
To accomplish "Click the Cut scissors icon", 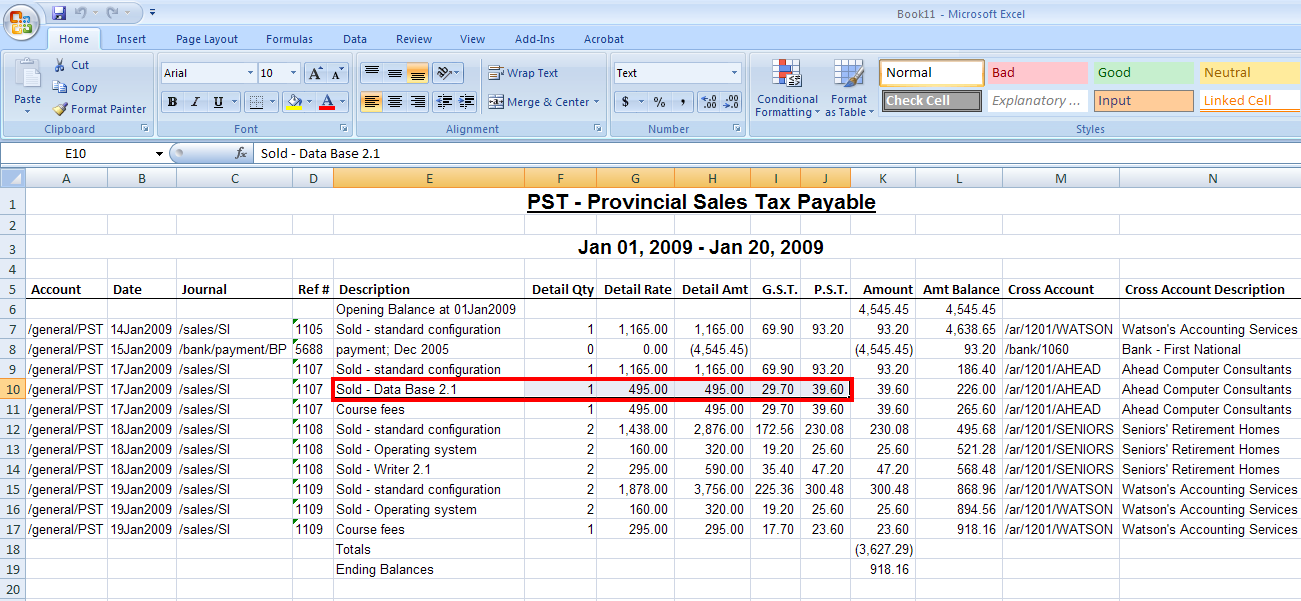I will click(x=60, y=65).
